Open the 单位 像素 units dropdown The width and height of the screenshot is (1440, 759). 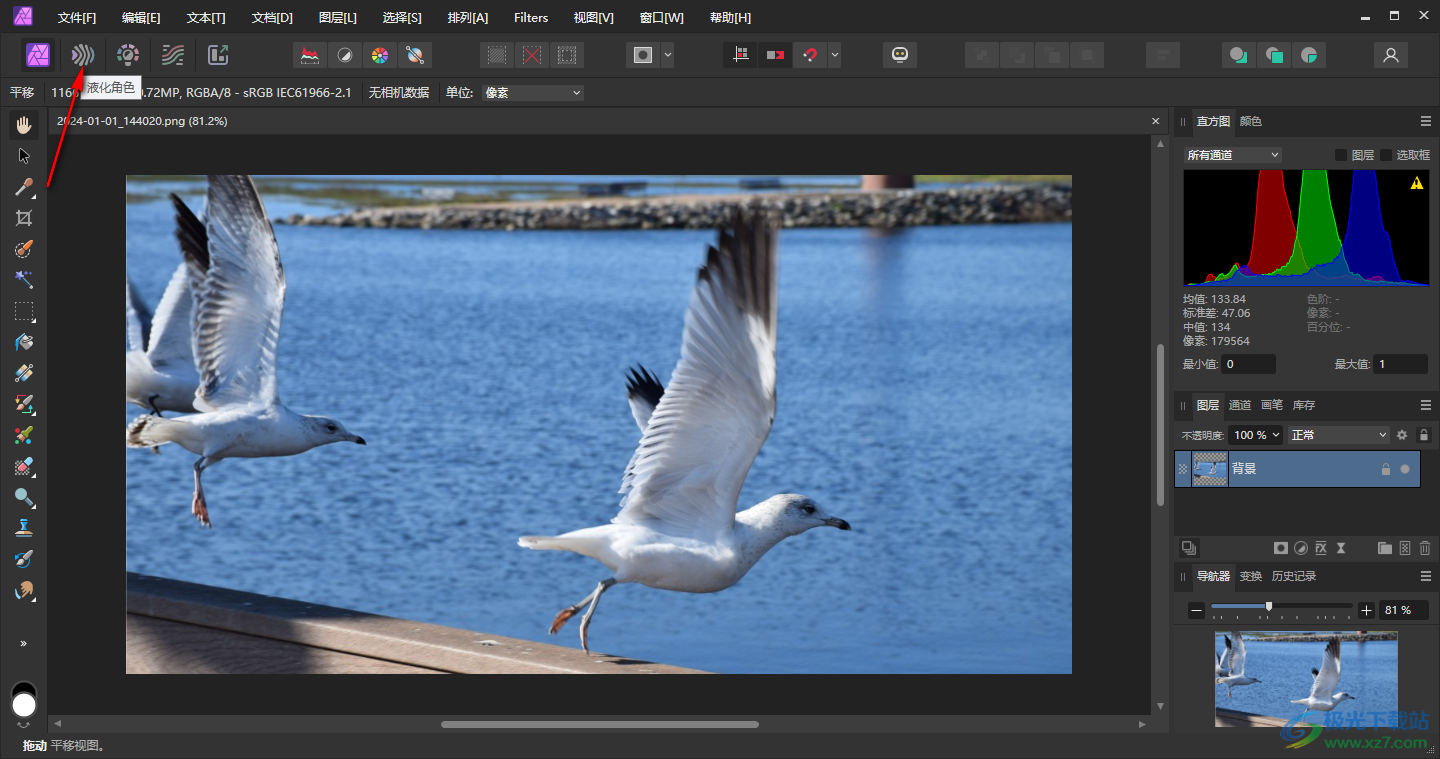pos(532,93)
